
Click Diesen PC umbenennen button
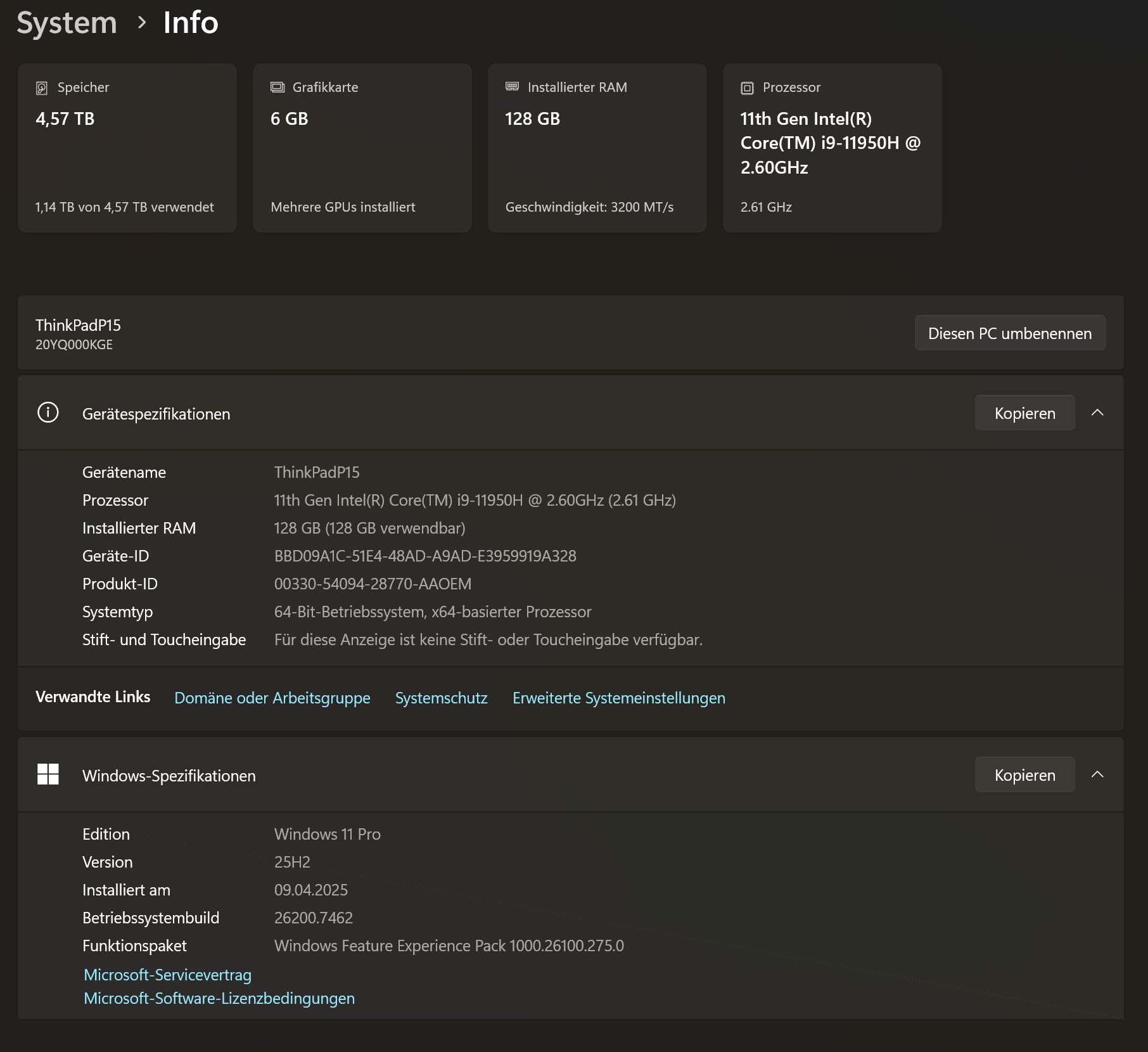click(x=1010, y=333)
